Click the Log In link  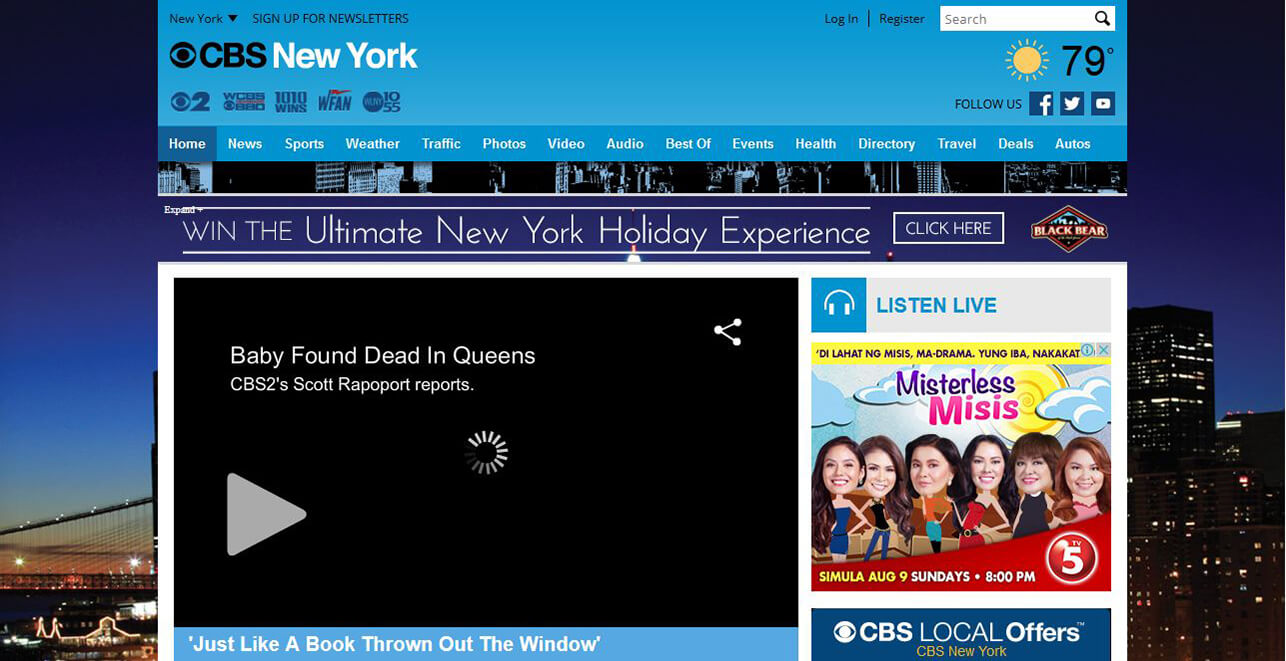[841, 18]
